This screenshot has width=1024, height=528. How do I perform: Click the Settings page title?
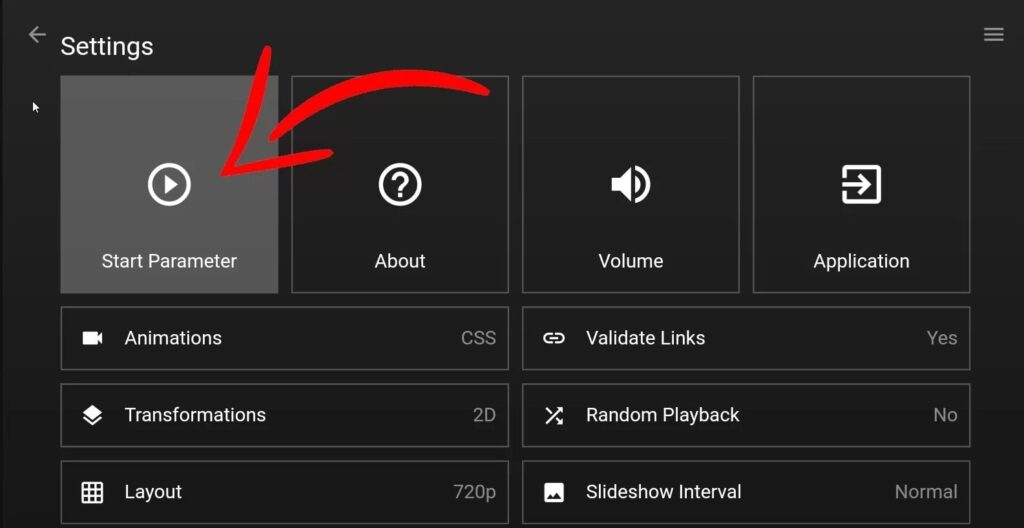coord(107,46)
